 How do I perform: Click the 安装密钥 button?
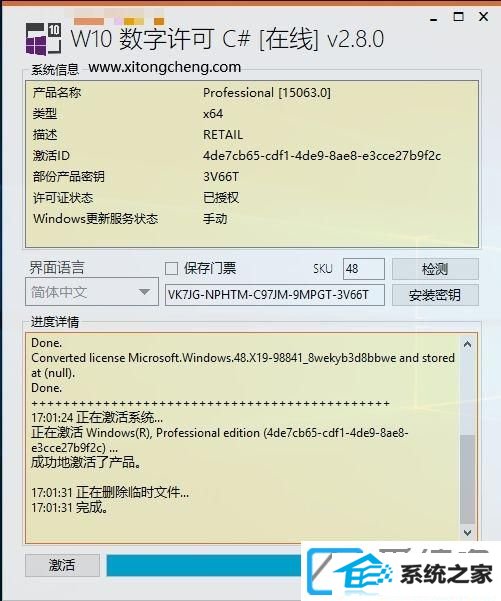coord(435,295)
